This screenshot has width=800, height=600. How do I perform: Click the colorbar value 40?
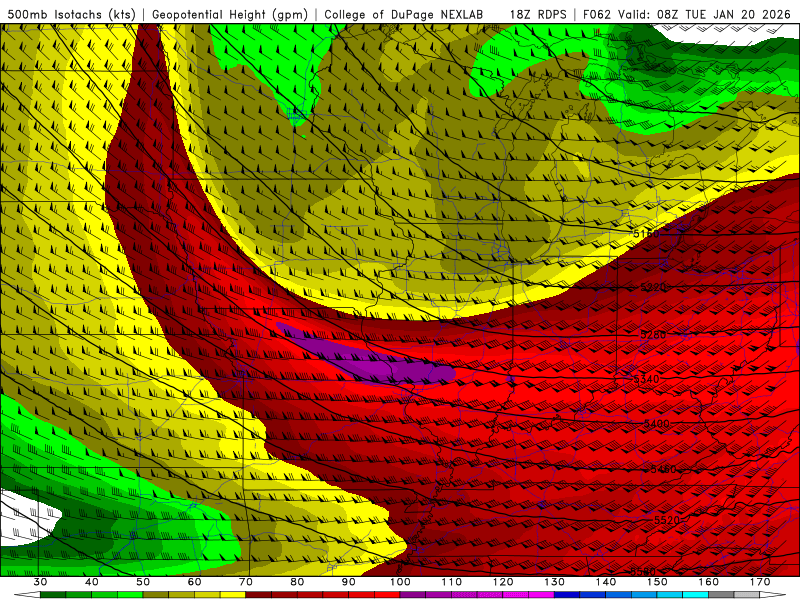click(x=91, y=582)
